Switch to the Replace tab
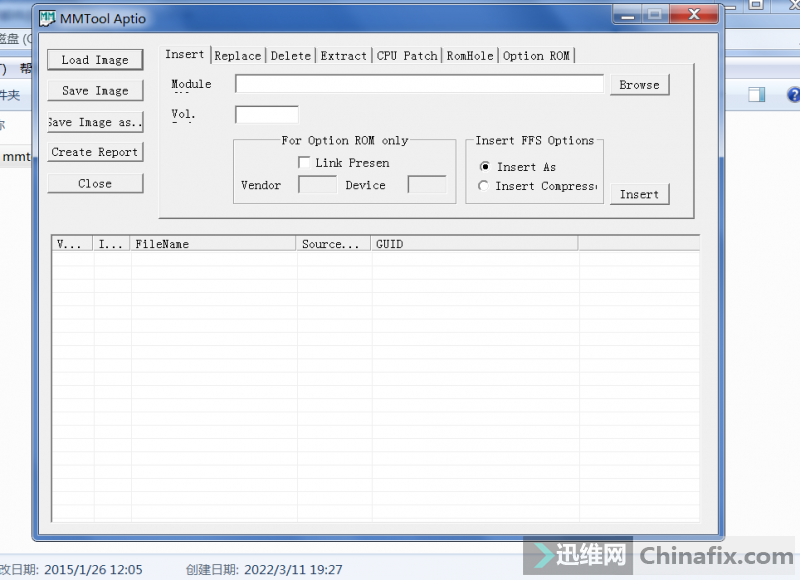The width and height of the screenshot is (800, 580). coord(238,56)
